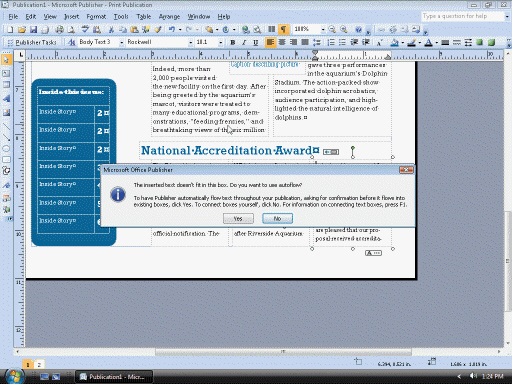Select the Insert Table tool
512x384 pixels.
pyautogui.click(x=6, y=85)
